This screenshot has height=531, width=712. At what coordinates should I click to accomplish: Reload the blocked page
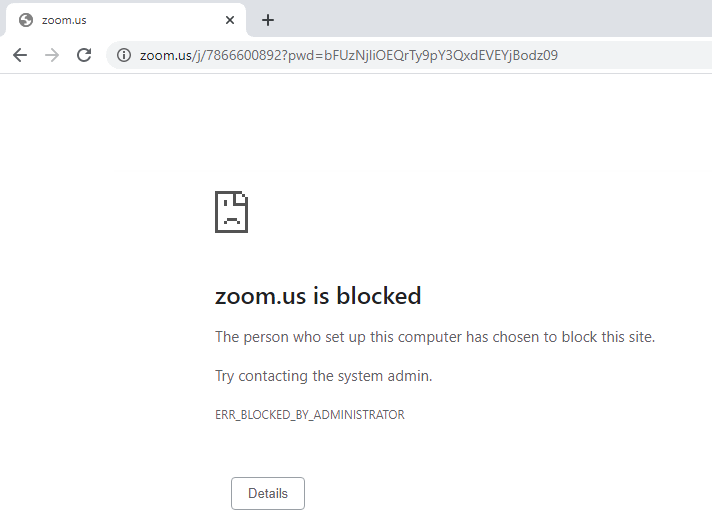coord(84,55)
